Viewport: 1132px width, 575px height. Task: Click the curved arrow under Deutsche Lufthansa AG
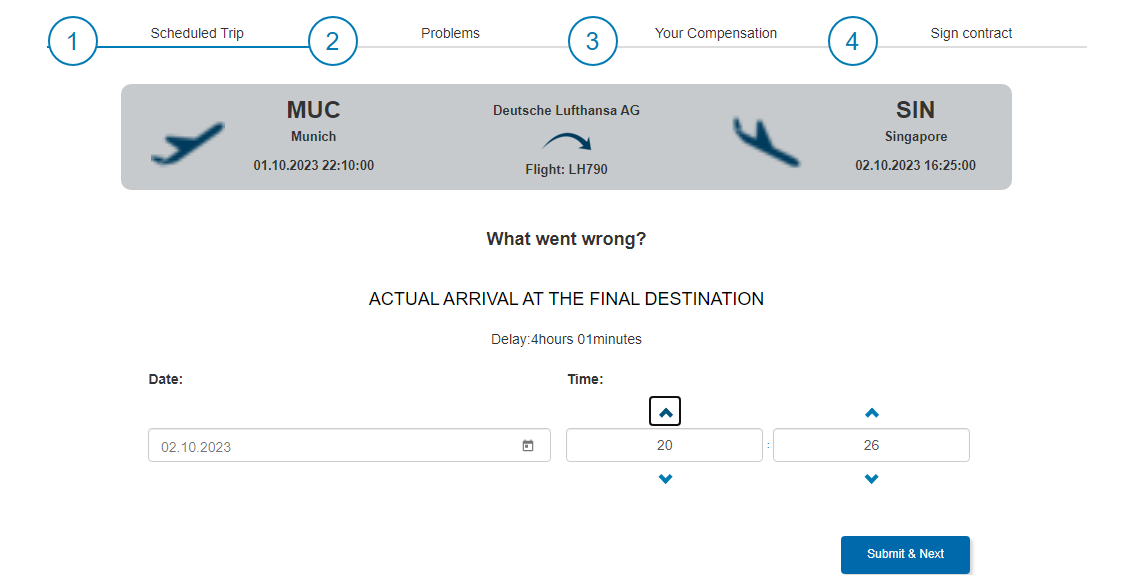coord(567,142)
